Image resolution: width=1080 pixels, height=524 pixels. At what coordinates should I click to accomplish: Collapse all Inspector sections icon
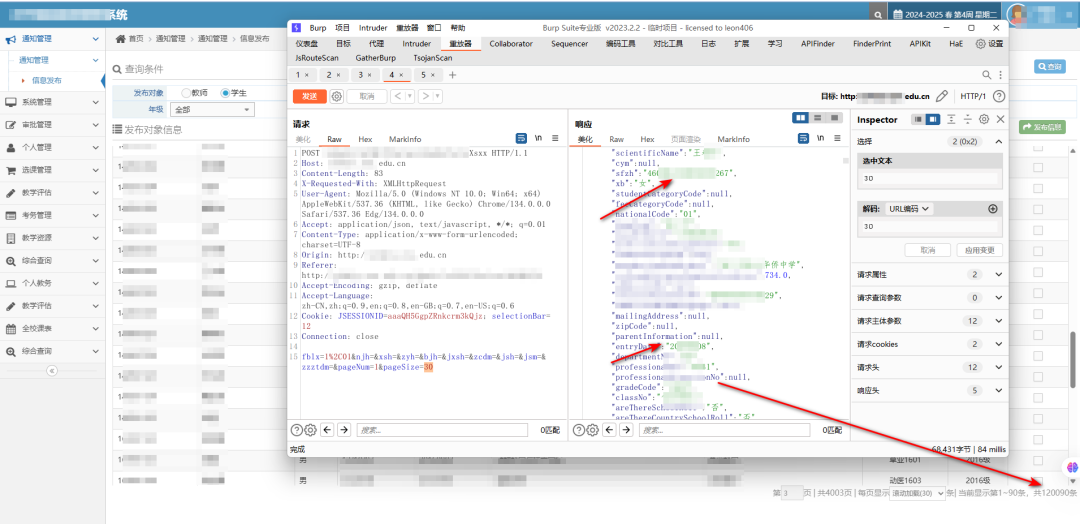click(968, 119)
